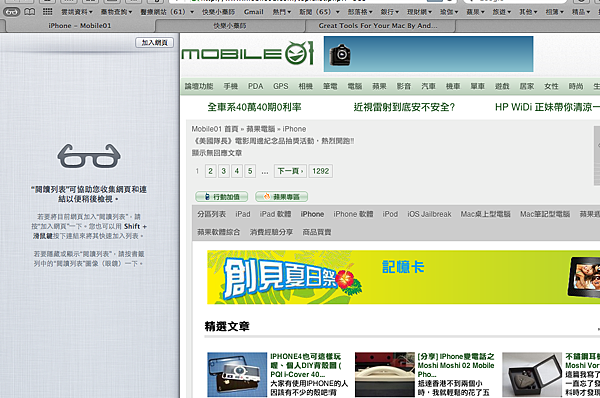Expand the 理財網 bookmarks dropdown

click(x=419, y=12)
